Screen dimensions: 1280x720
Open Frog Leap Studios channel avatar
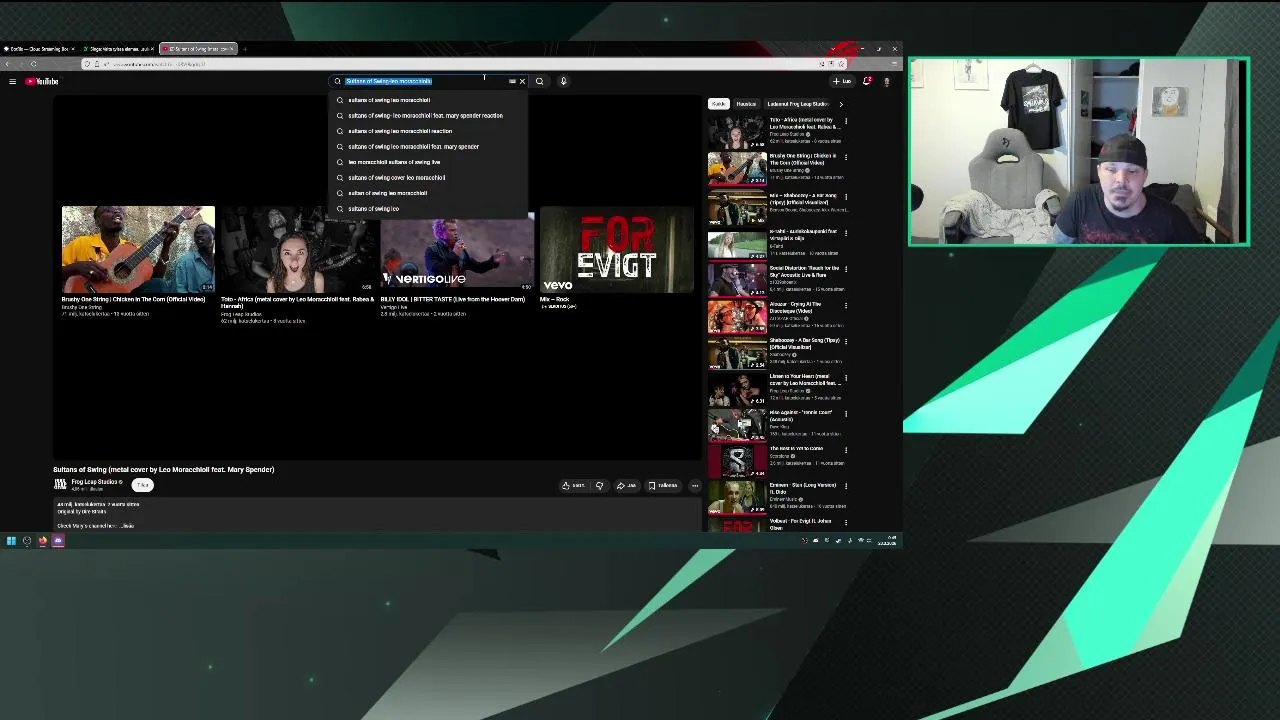(x=60, y=484)
